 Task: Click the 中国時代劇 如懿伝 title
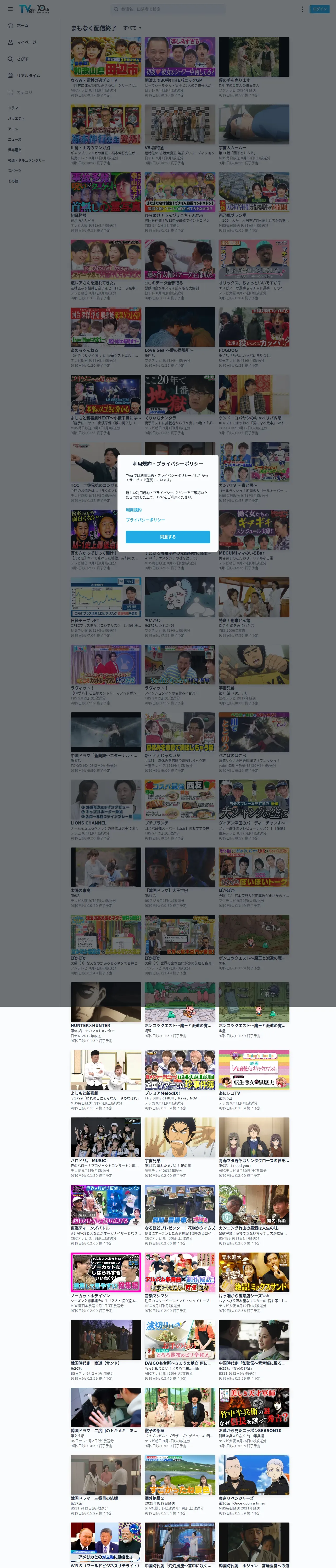[x=252, y=1363]
